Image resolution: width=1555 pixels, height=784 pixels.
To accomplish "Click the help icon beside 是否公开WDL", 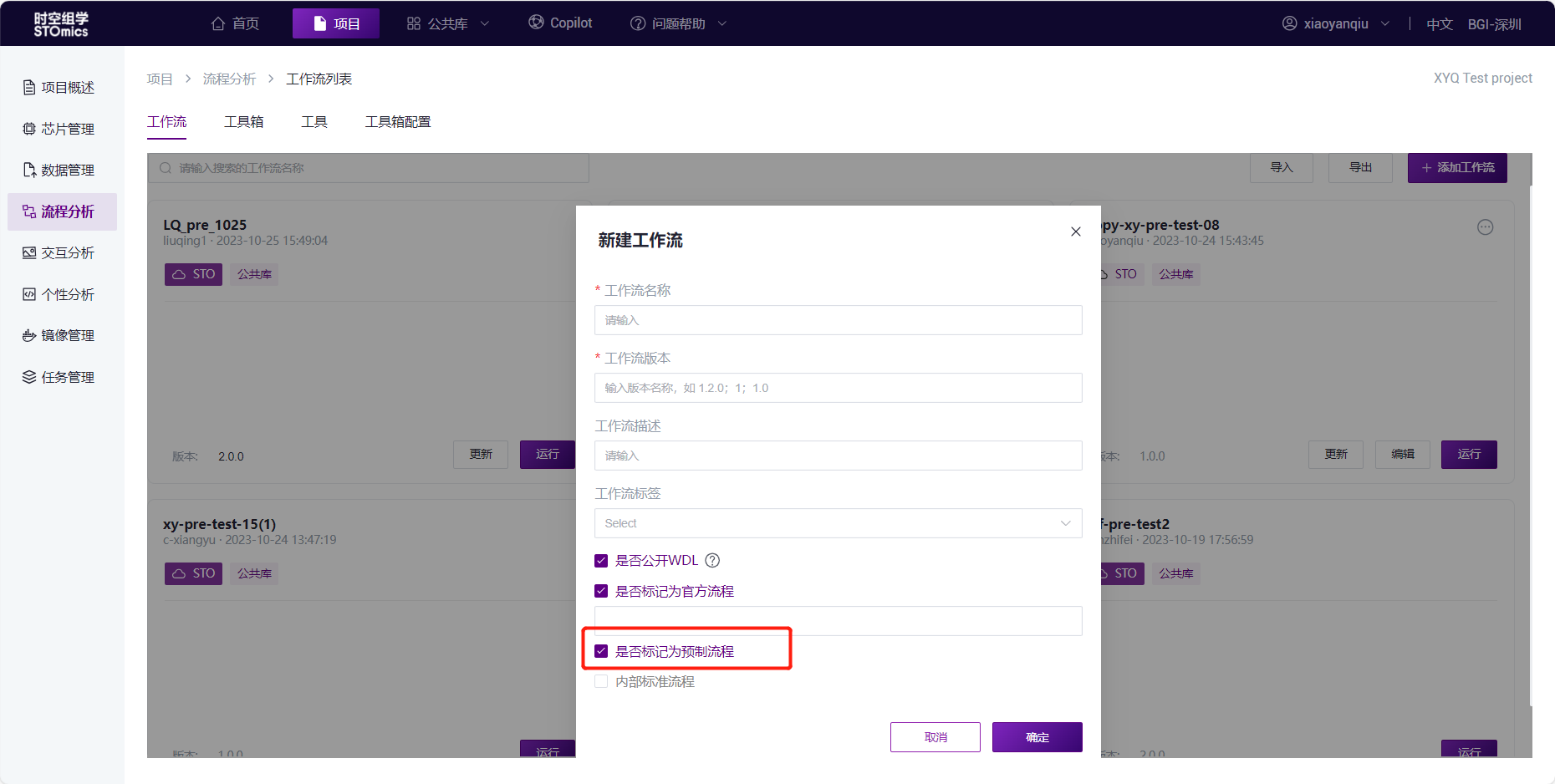I will click(x=712, y=561).
